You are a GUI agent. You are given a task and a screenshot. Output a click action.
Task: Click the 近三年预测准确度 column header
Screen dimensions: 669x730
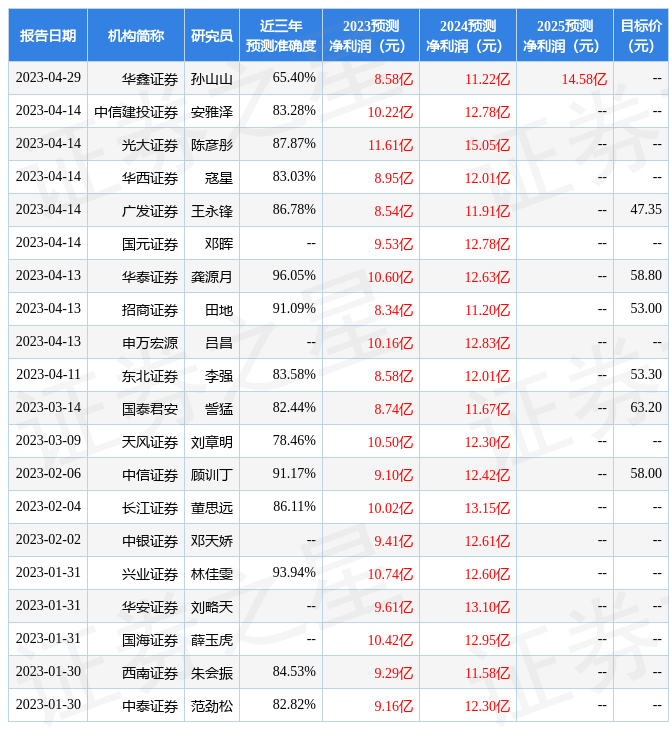pyautogui.click(x=281, y=35)
